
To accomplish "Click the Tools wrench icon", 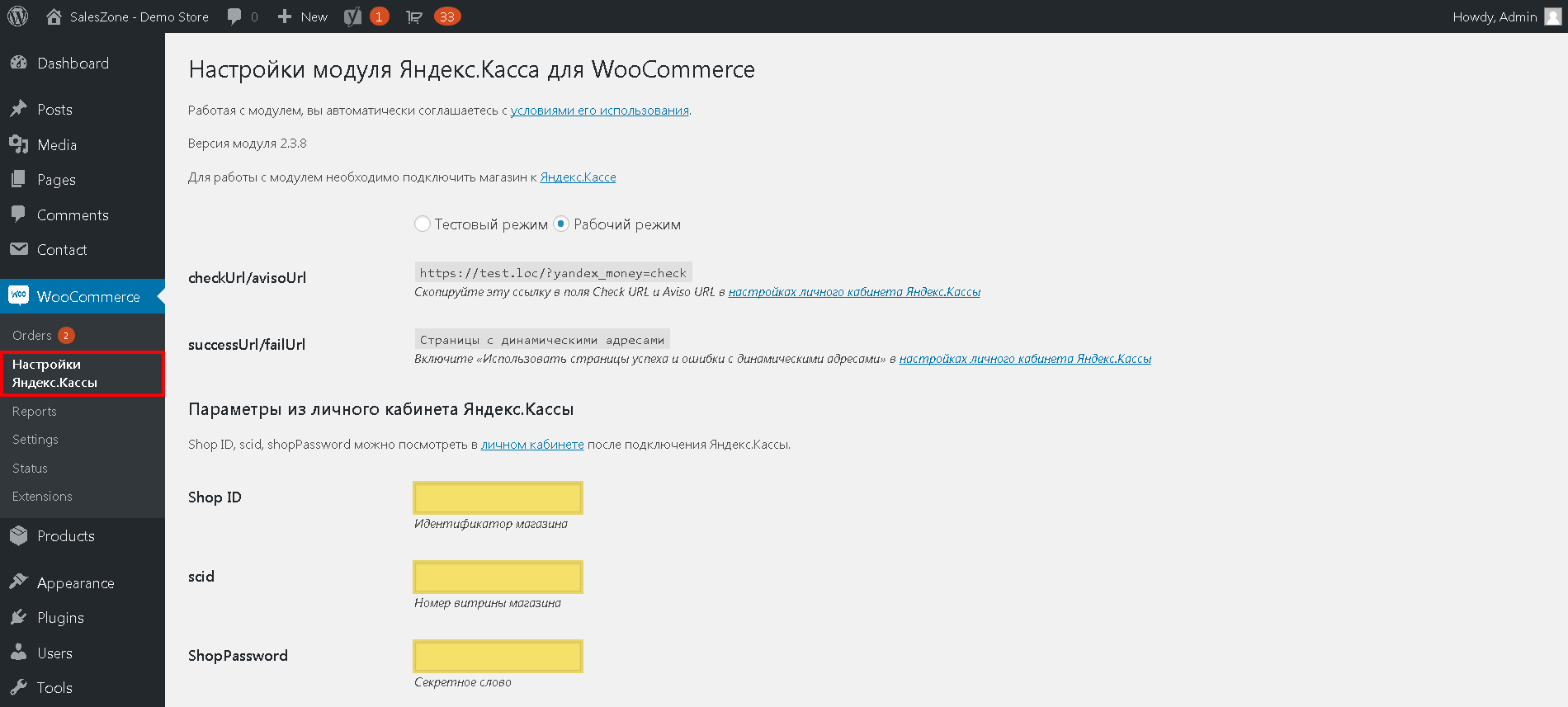I will [x=18, y=687].
